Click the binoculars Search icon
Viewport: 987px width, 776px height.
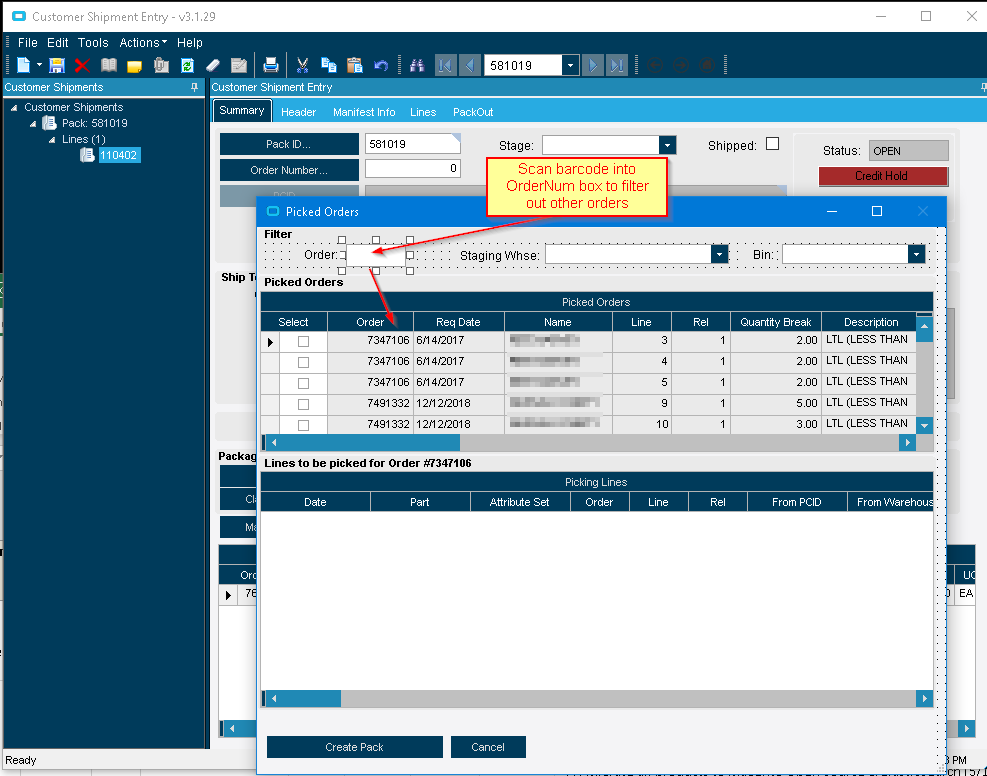(x=417, y=65)
